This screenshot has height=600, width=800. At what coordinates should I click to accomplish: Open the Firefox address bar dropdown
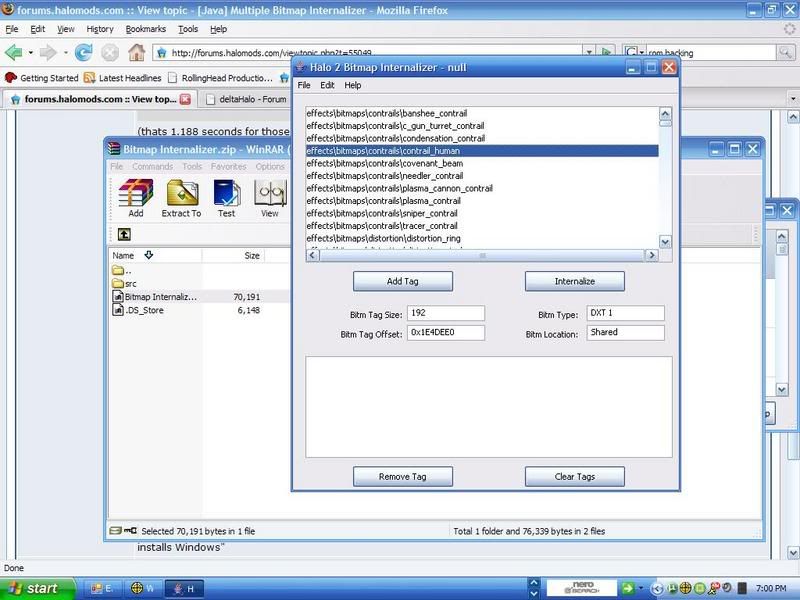pos(589,52)
